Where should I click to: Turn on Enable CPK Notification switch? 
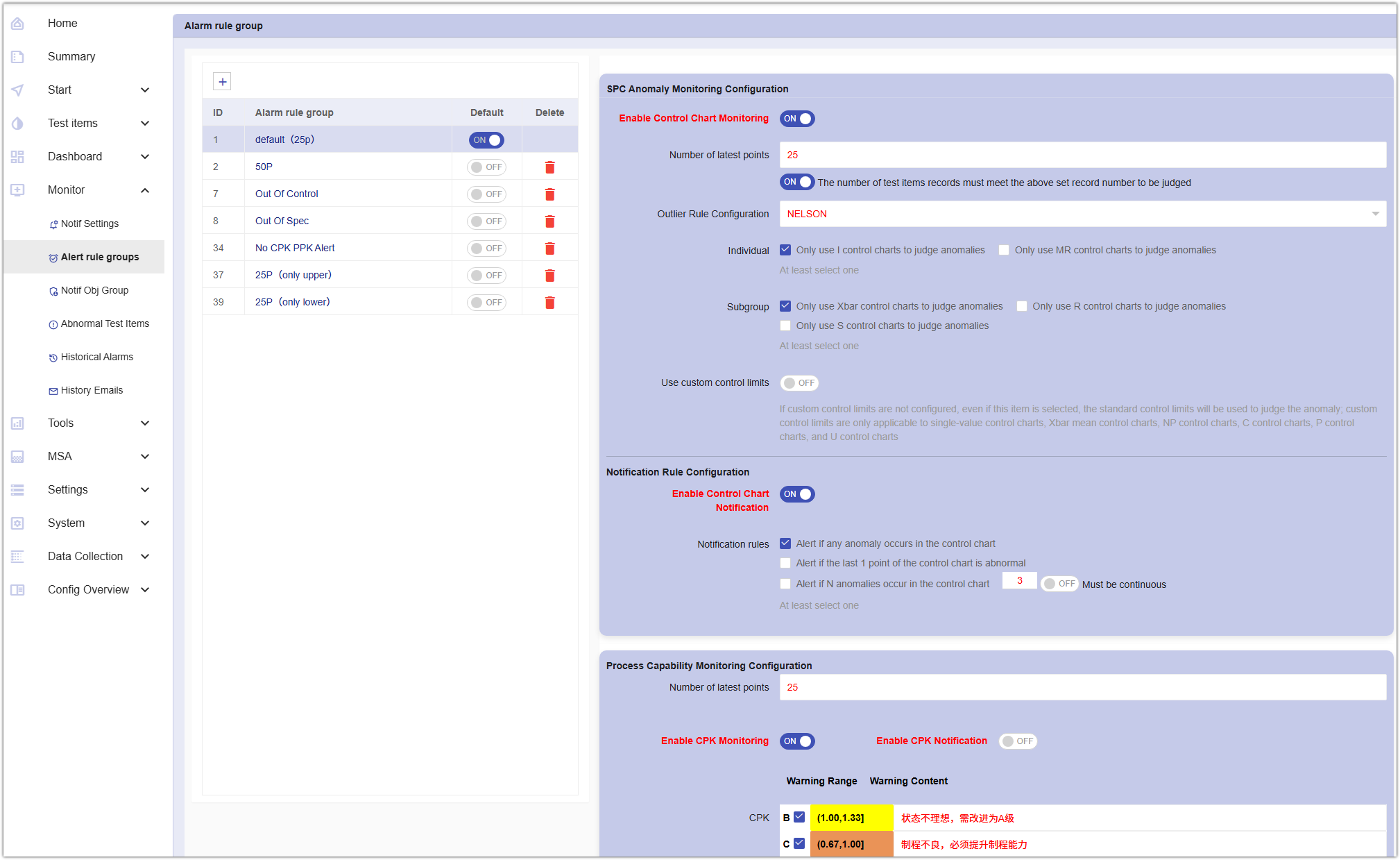[1017, 741]
